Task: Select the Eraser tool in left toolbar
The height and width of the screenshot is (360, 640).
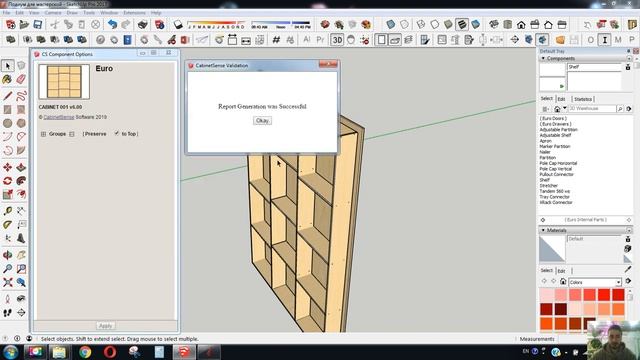Action: tap(21, 79)
